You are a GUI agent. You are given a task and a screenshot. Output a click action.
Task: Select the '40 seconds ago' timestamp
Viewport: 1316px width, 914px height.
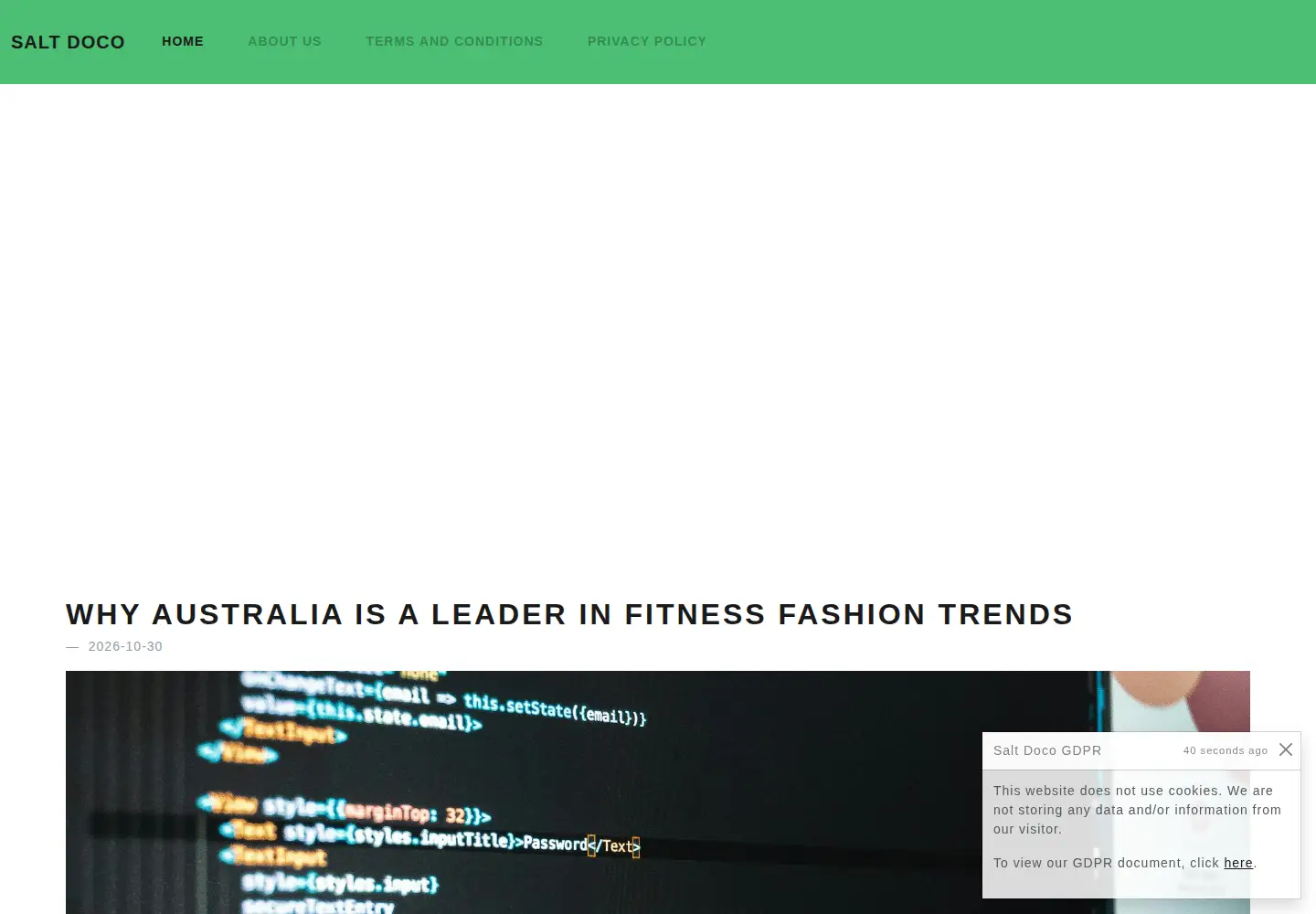1226,750
